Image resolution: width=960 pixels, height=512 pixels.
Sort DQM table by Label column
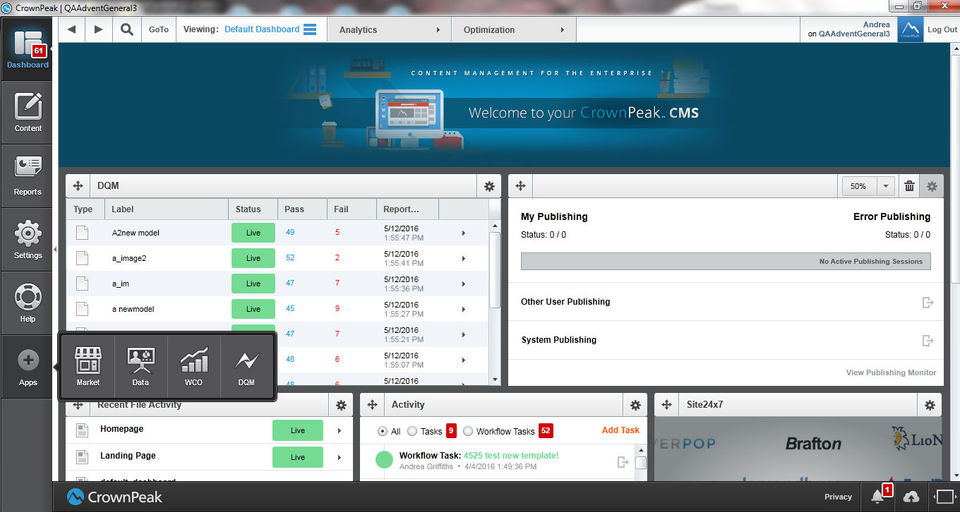[x=167, y=209]
